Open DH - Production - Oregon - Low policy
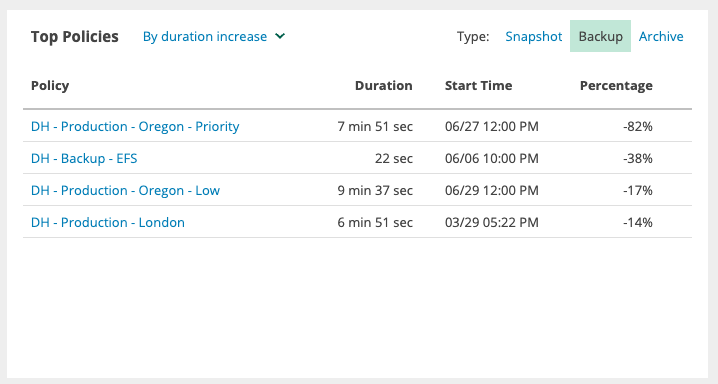Image resolution: width=718 pixels, height=384 pixels. [x=125, y=190]
